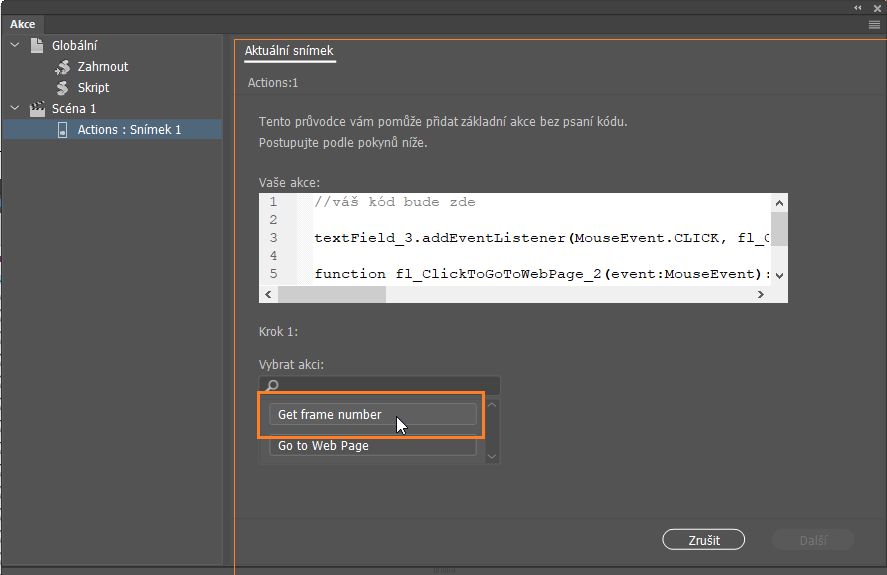The image size is (887, 575).
Task: Select the Globální label
Action: click(75, 45)
